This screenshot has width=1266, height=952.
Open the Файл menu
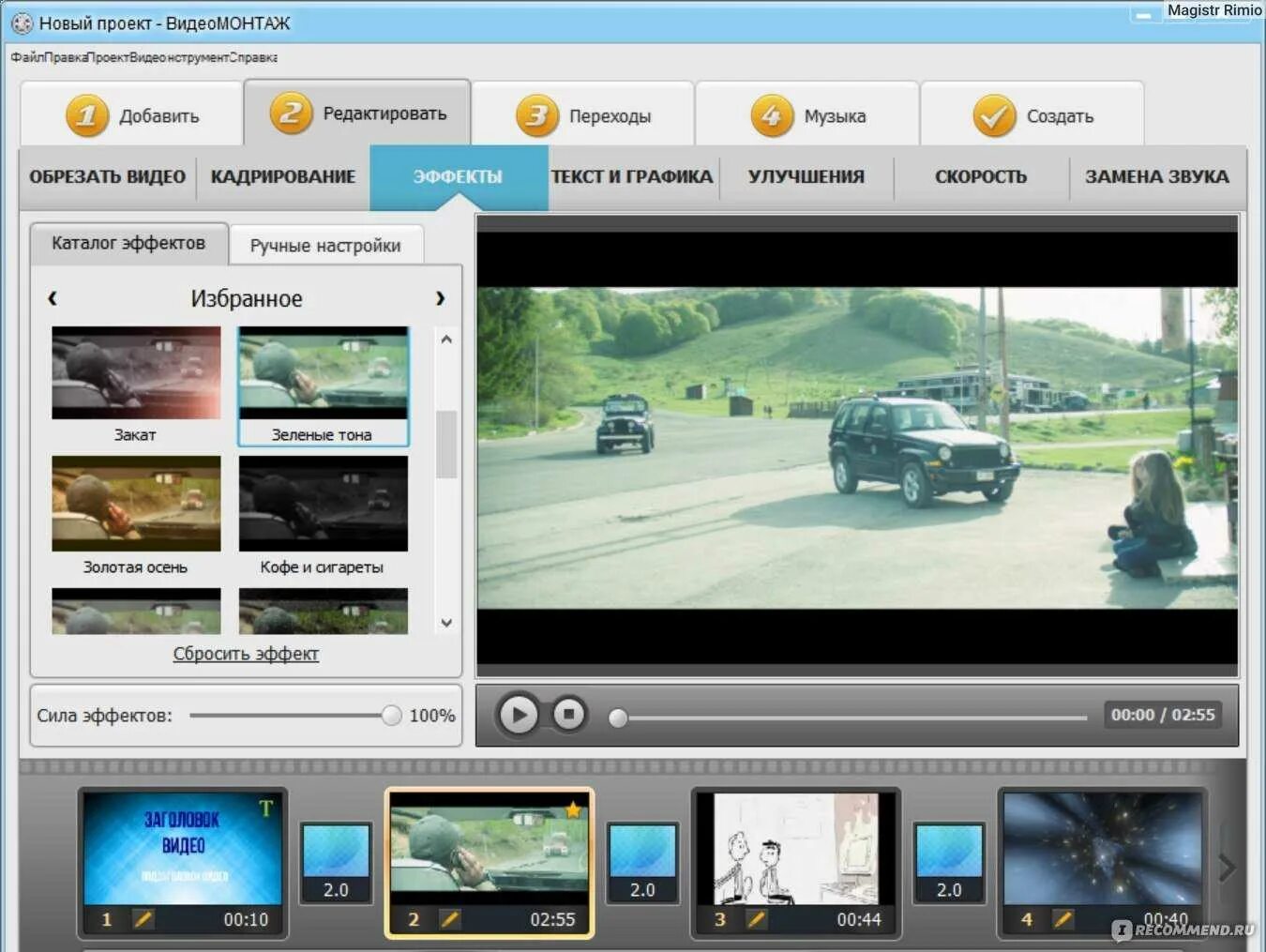tap(27, 57)
